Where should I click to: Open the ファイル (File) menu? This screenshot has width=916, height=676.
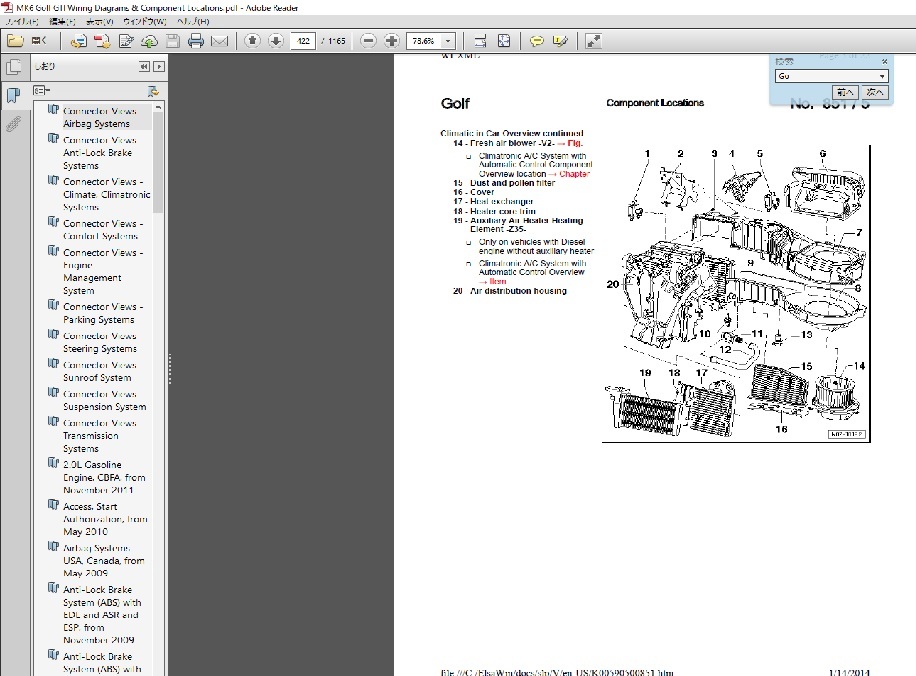22,22
